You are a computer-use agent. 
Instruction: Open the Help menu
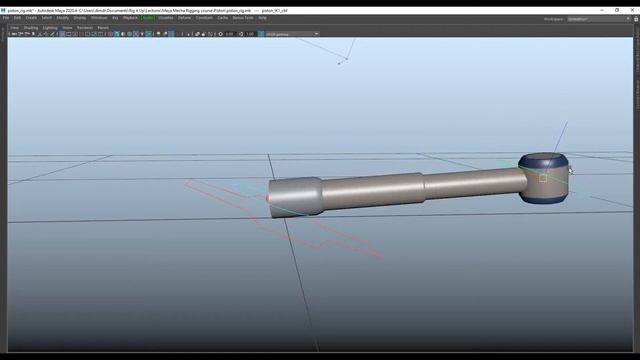pos(262,18)
